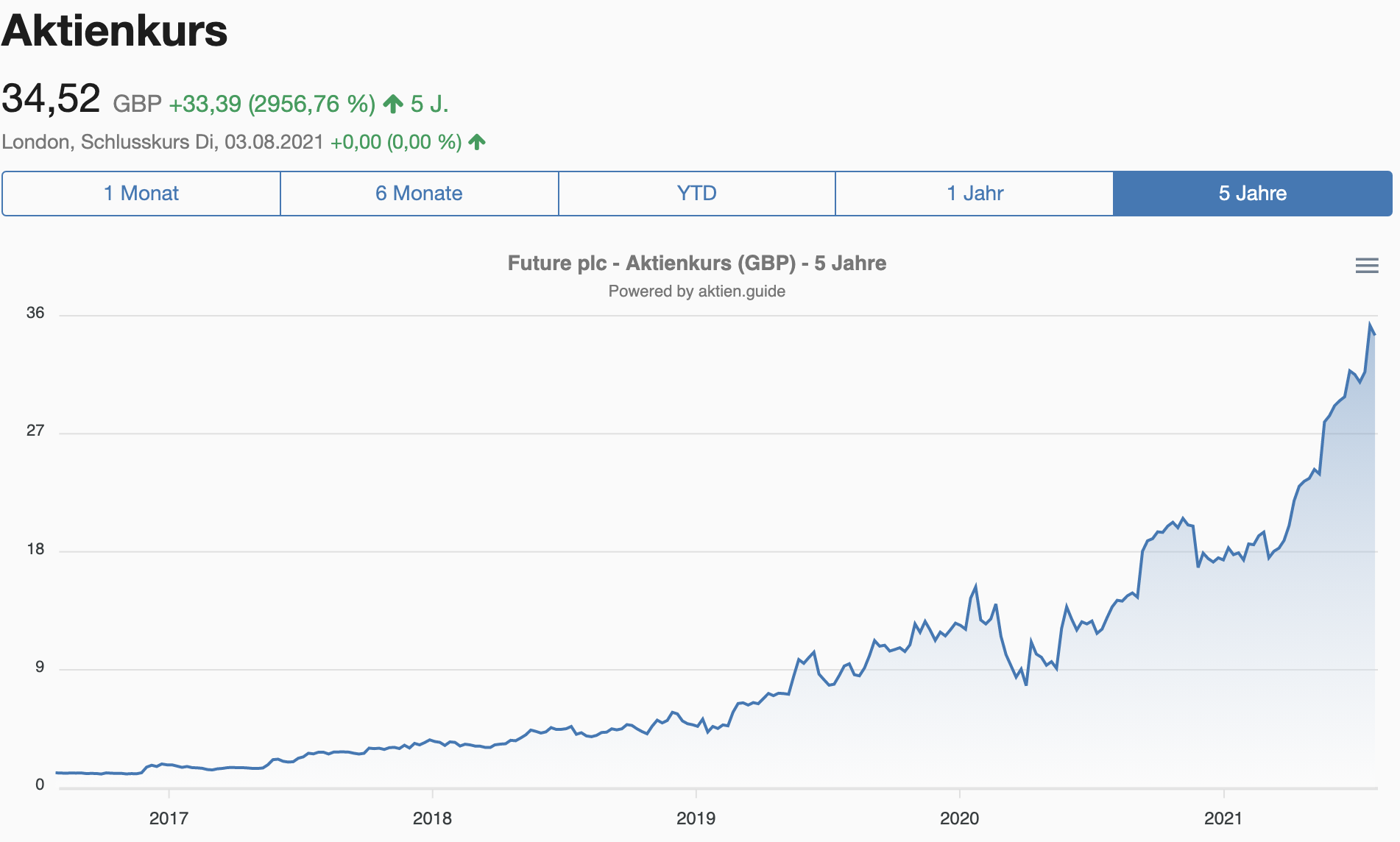Click the peak point of the price line

pyautogui.click(x=1370, y=325)
